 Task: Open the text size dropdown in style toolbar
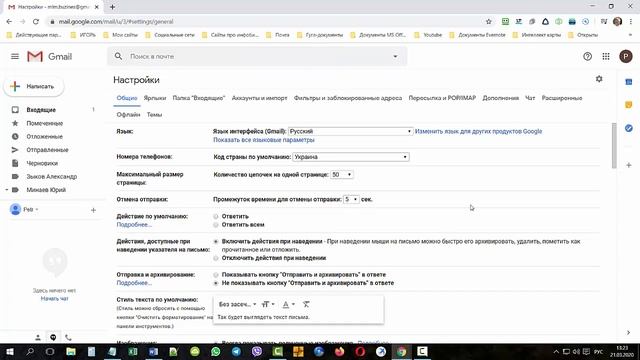(x=268, y=304)
